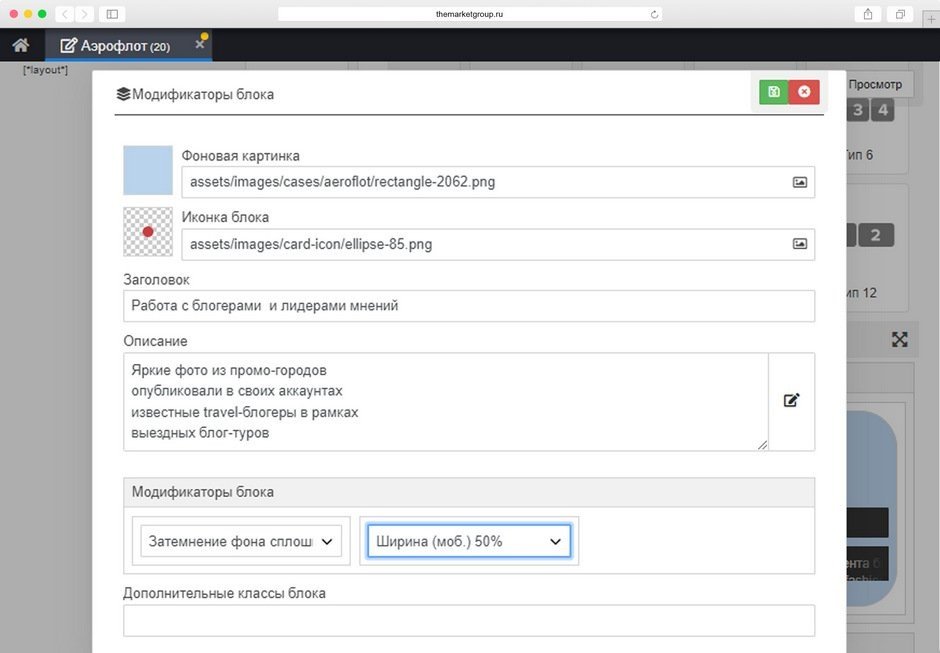Click the Safari back navigation arrow
940x653 pixels.
pyautogui.click(x=65, y=14)
